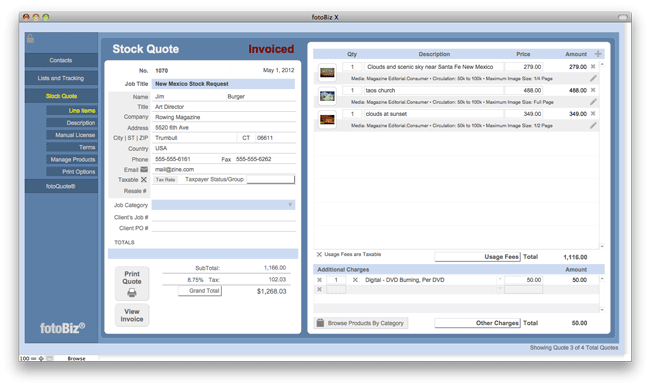Click the Fax field 555-555-6262

[264, 159]
